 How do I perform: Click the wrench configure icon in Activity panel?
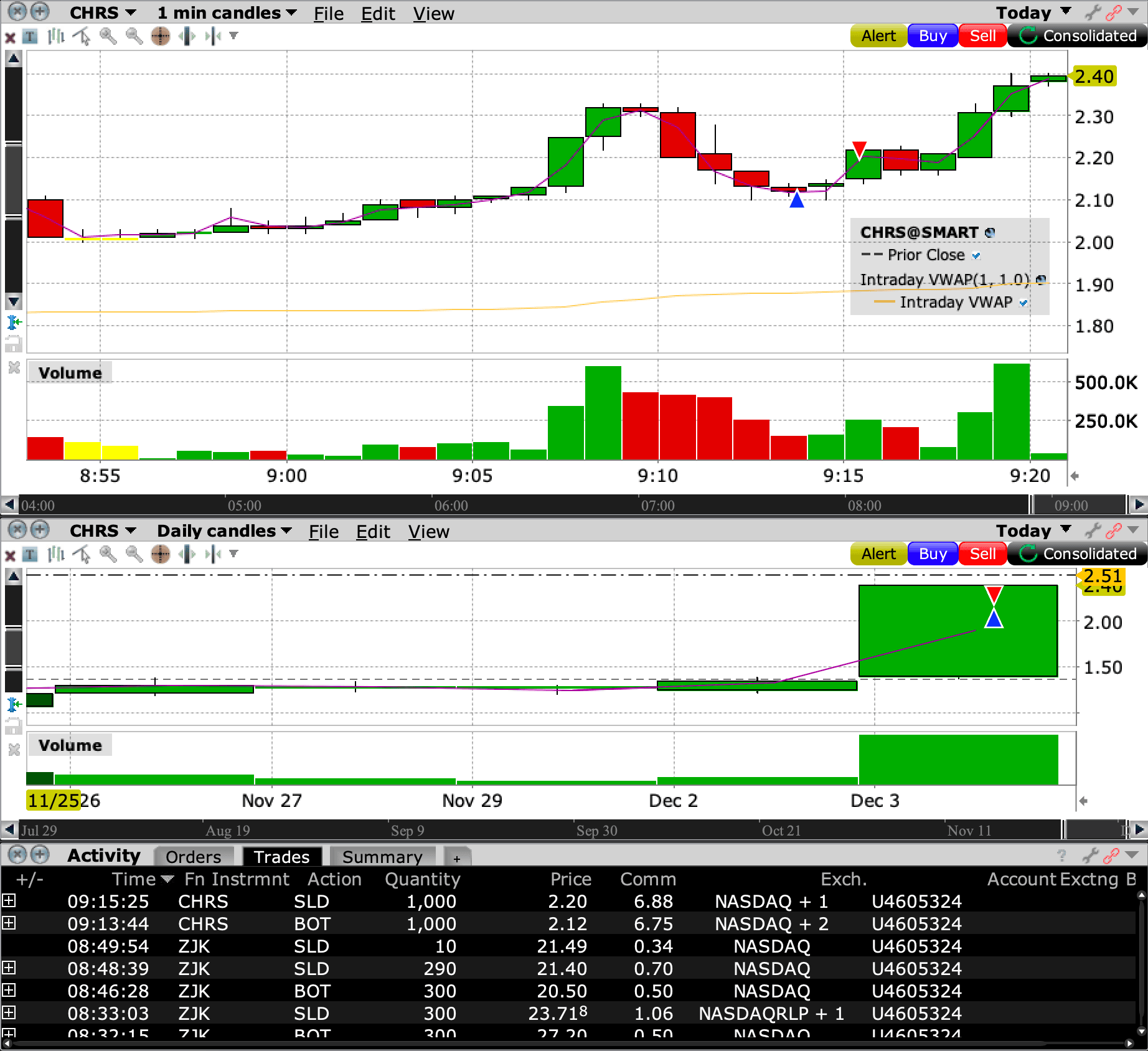(x=1090, y=855)
